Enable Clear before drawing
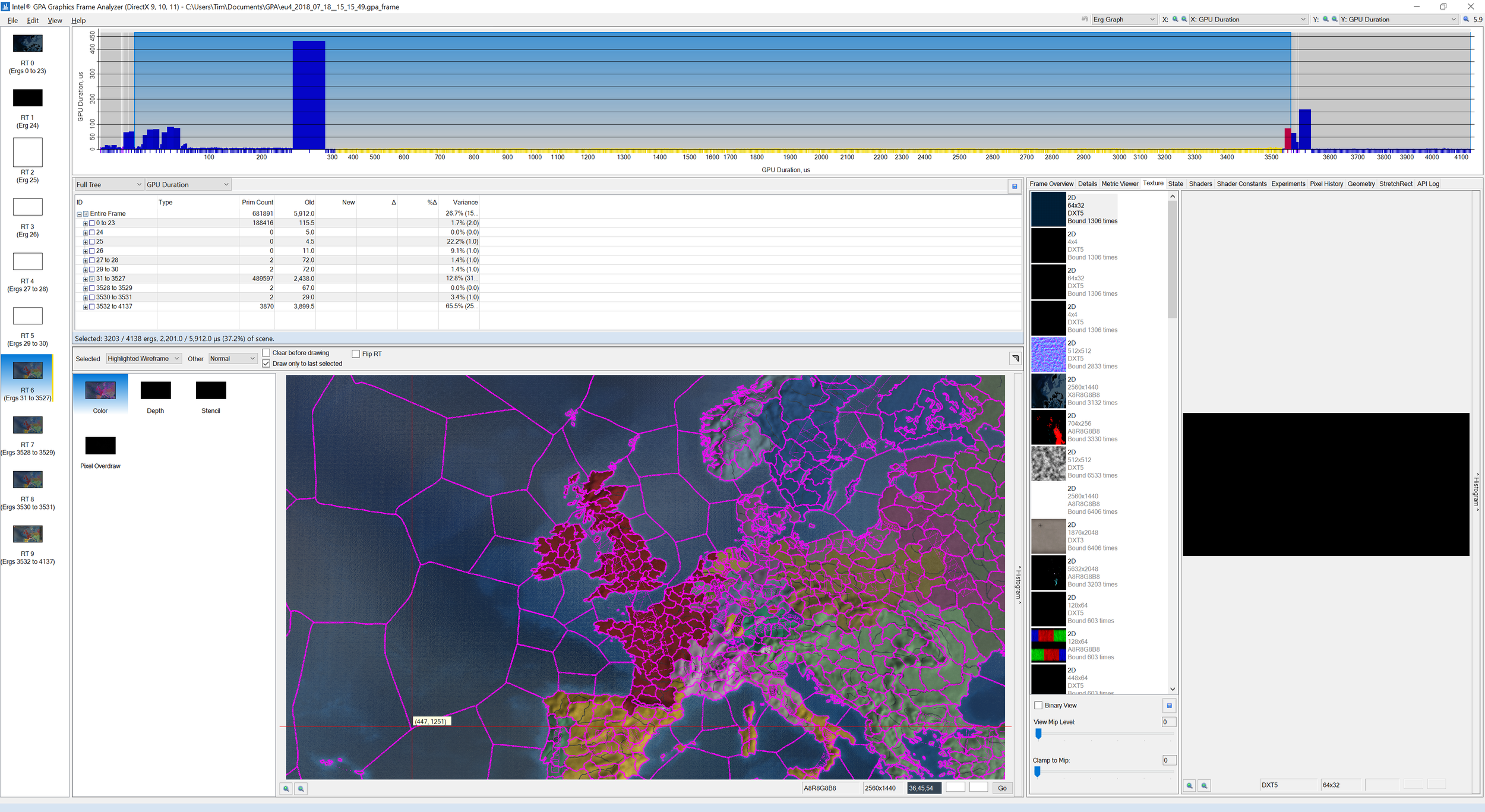Screen dimensions: 1485x812 (266, 353)
